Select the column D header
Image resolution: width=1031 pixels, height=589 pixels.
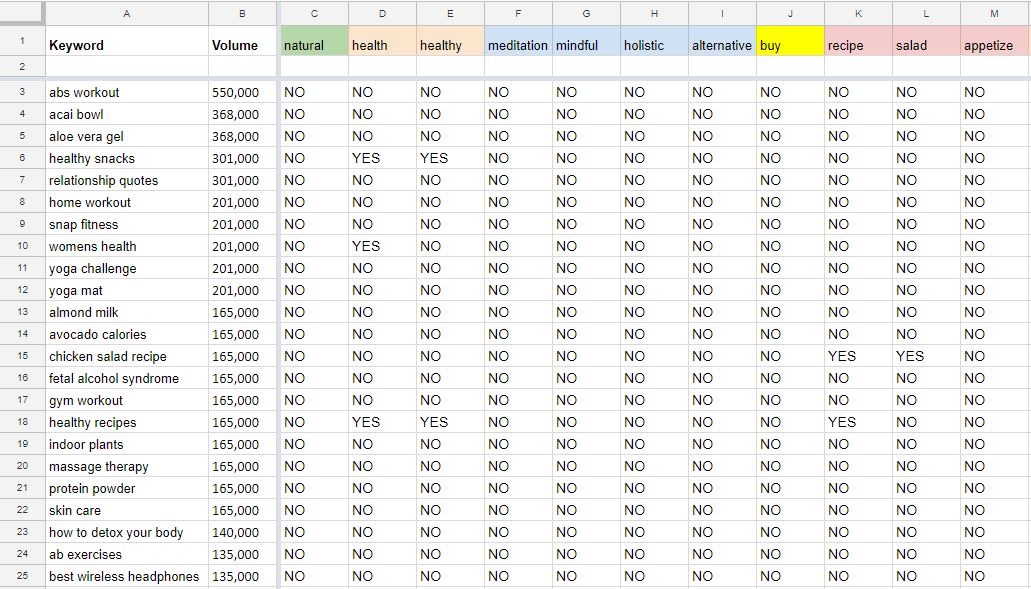click(382, 13)
